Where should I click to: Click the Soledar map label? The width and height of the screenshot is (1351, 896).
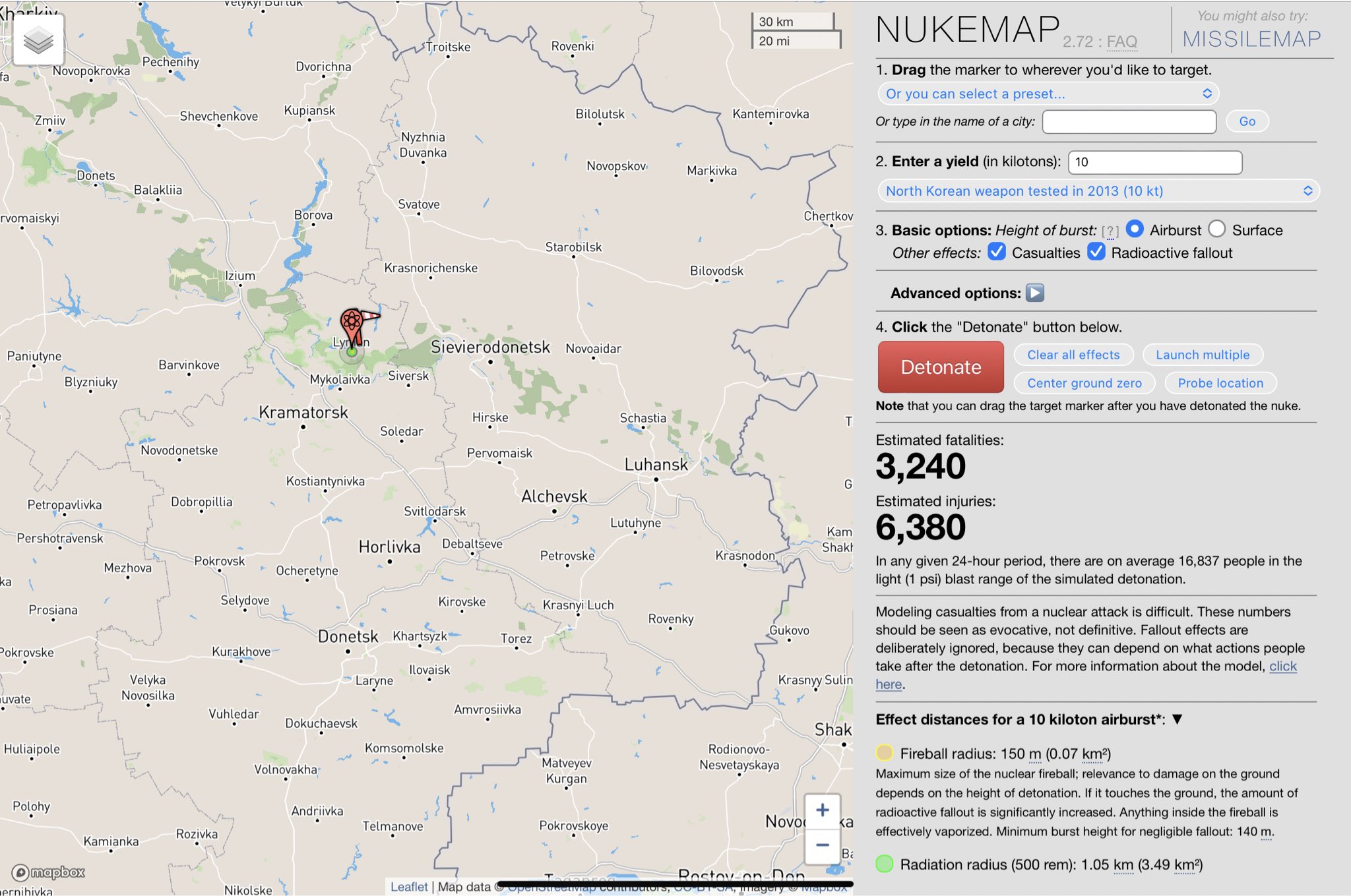point(401,431)
